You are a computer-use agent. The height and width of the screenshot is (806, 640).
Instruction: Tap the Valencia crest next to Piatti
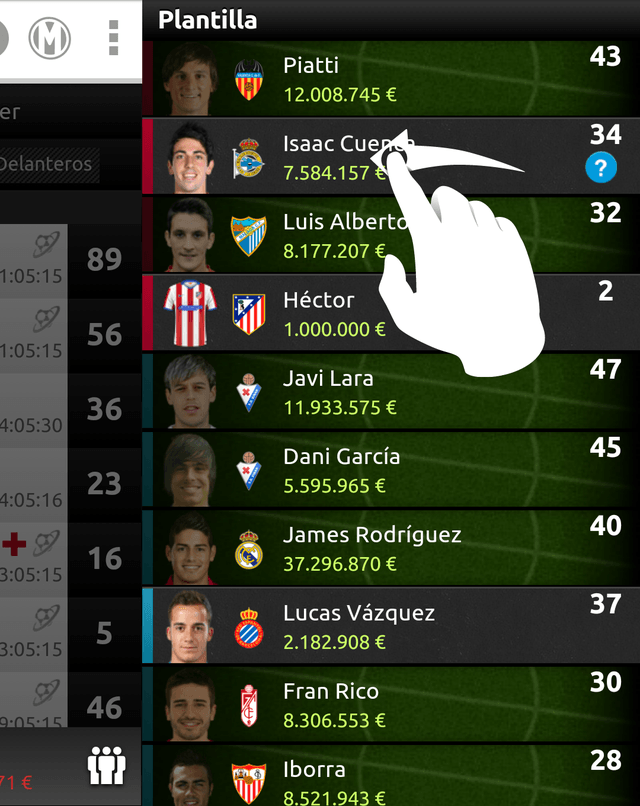tap(249, 80)
